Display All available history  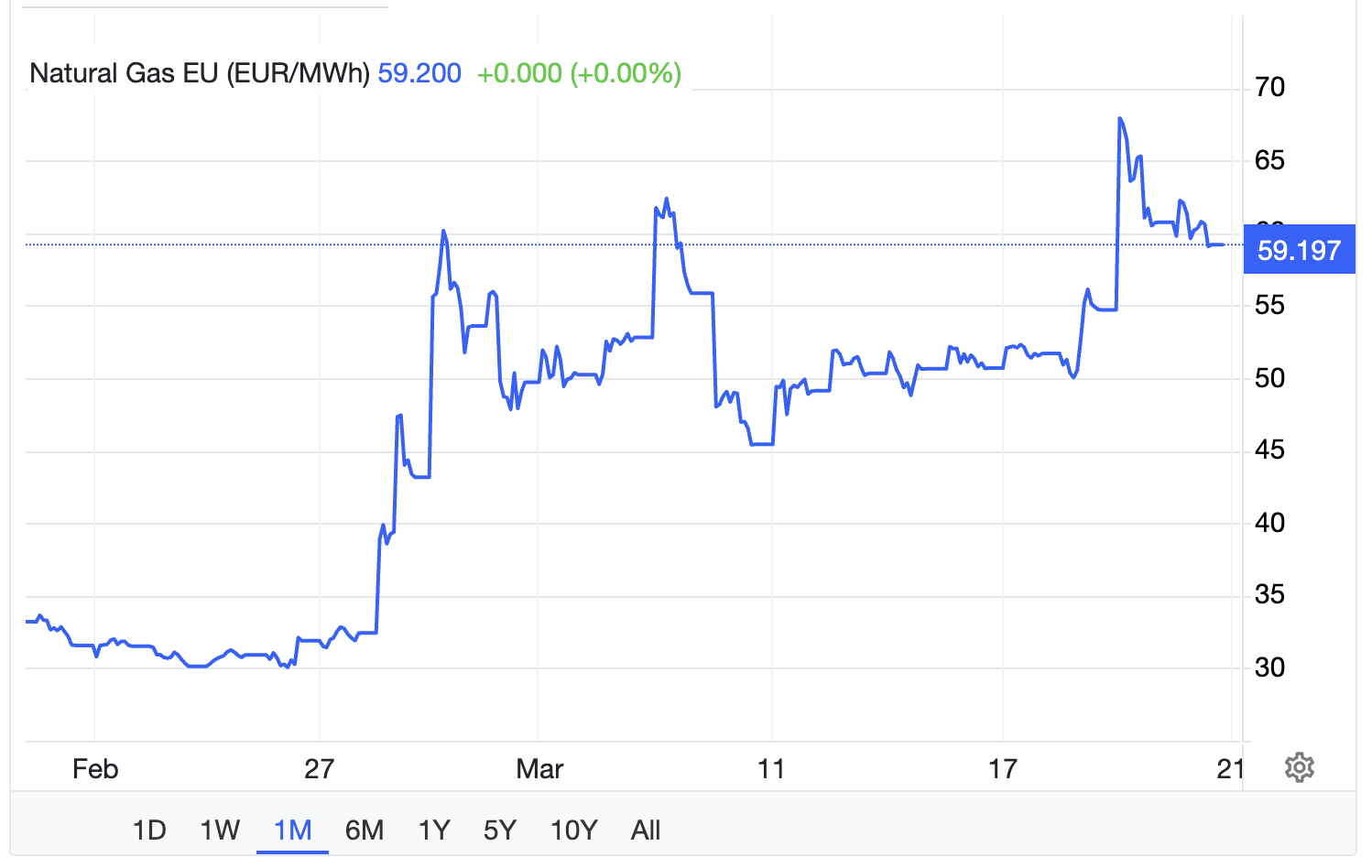[x=645, y=830]
